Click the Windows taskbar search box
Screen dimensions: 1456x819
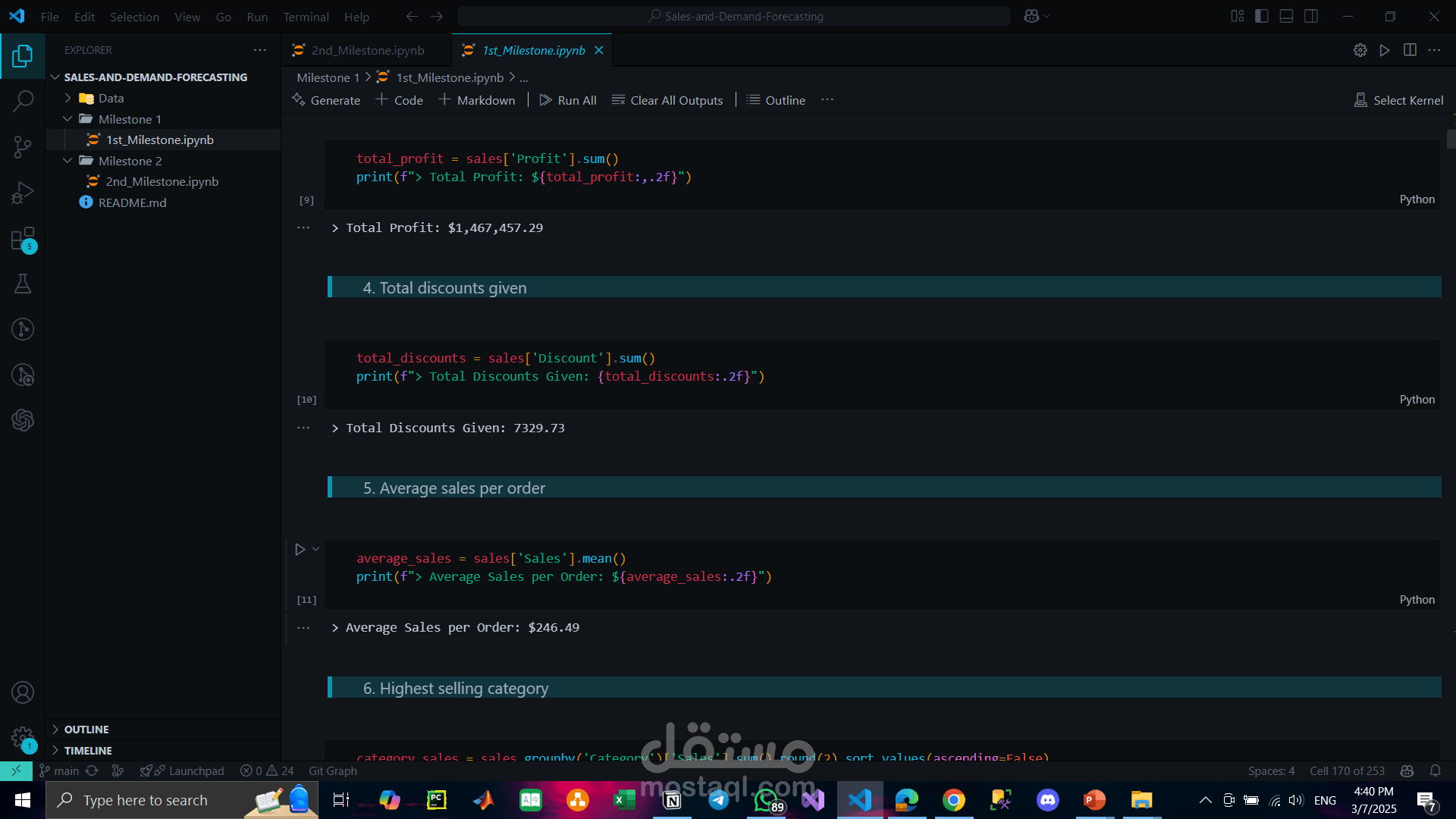[146, 800]
